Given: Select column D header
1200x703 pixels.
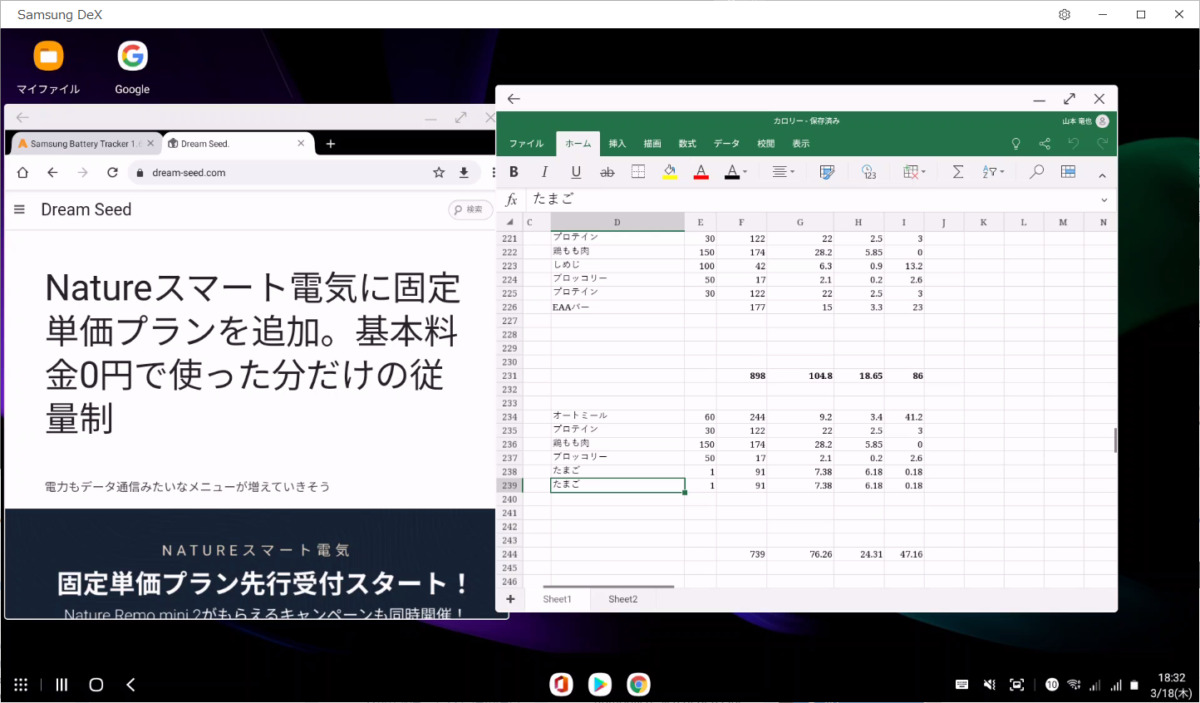Looking at the screenshot, I should click(617, 222).
